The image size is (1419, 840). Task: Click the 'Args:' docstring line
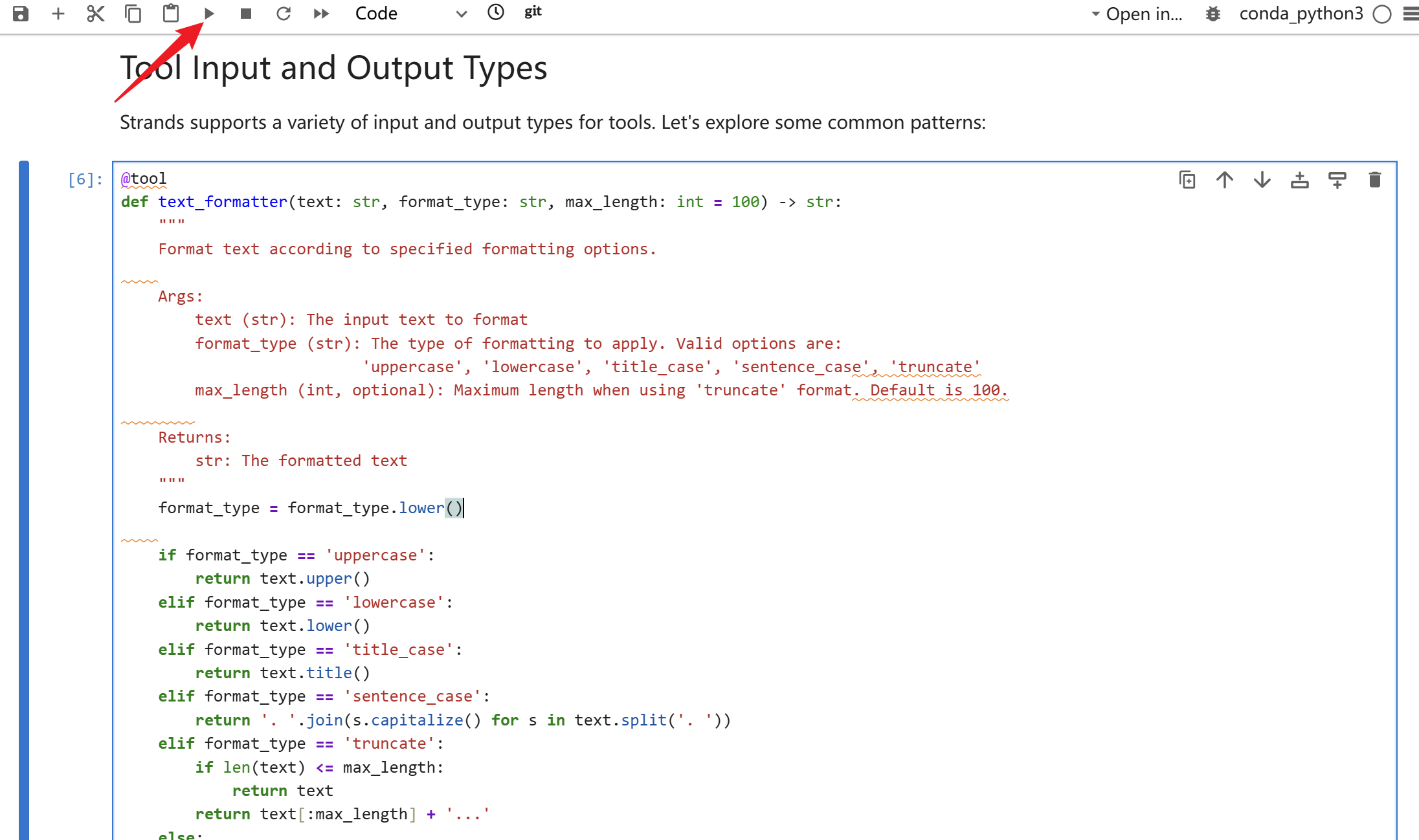pos(181,296)
